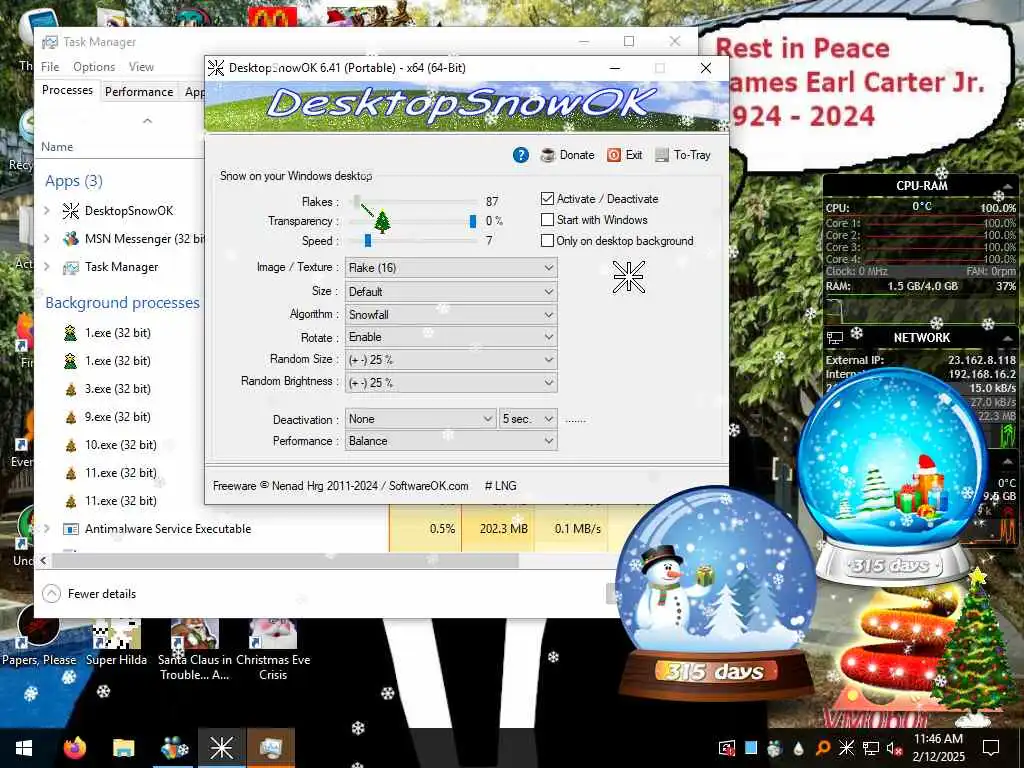
Task: Open the Image / Texture dropdown
Action: (451, 268)
